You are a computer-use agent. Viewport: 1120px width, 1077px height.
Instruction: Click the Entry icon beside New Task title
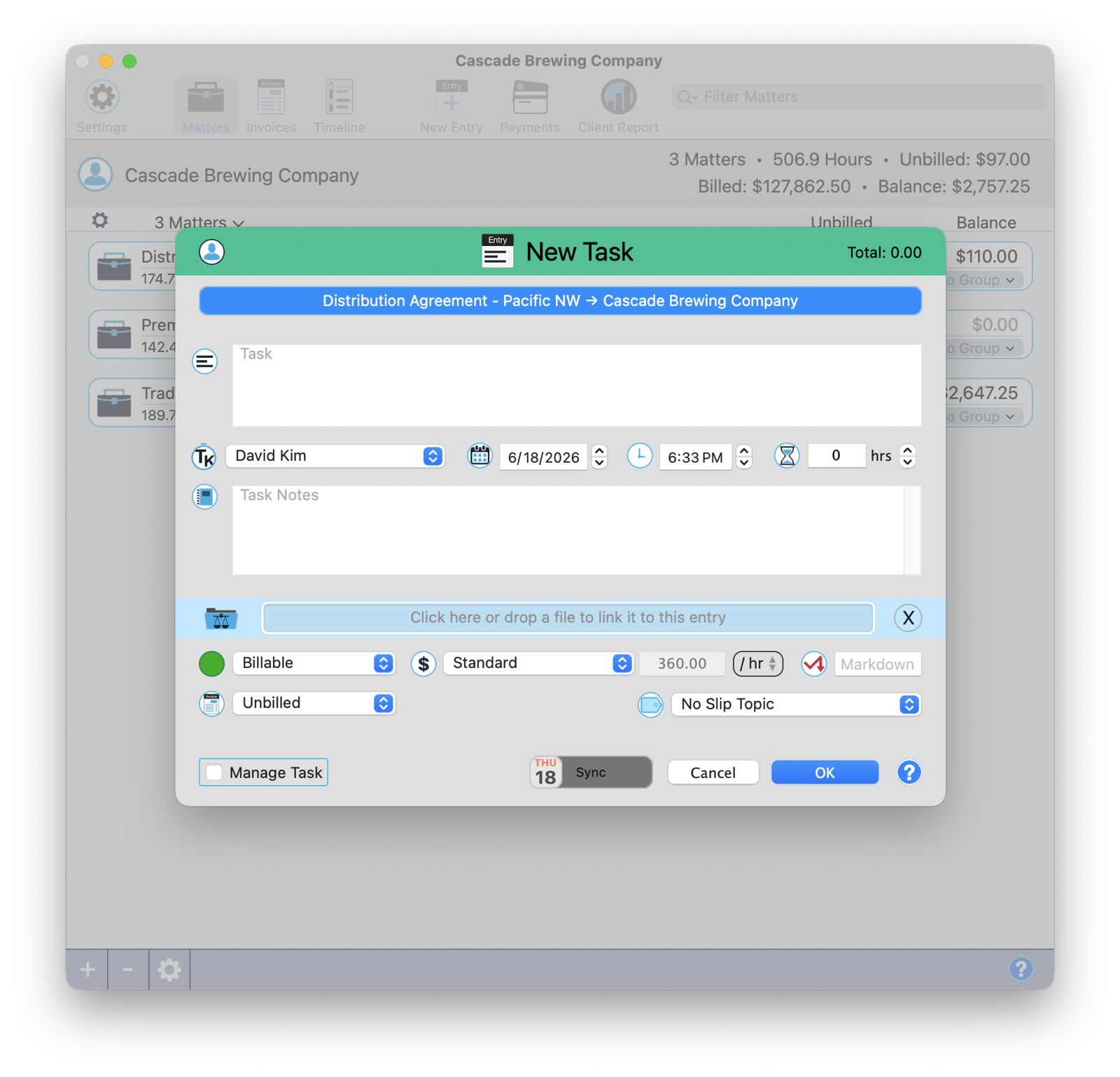click(x=498, y=251)
